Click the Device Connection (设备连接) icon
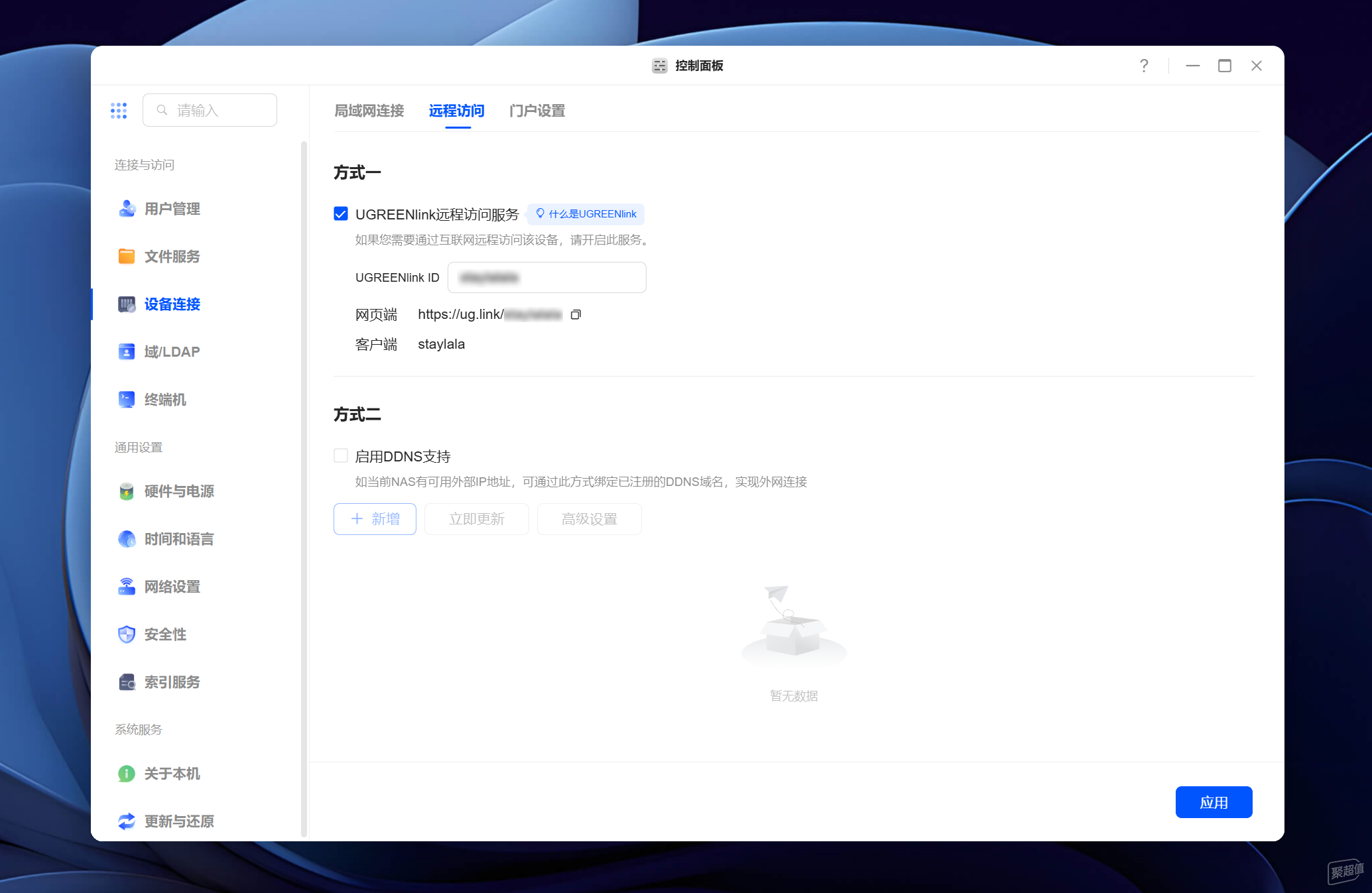Image resolution: width=1372 pixels, height=893 pixels. coord(127,304)
